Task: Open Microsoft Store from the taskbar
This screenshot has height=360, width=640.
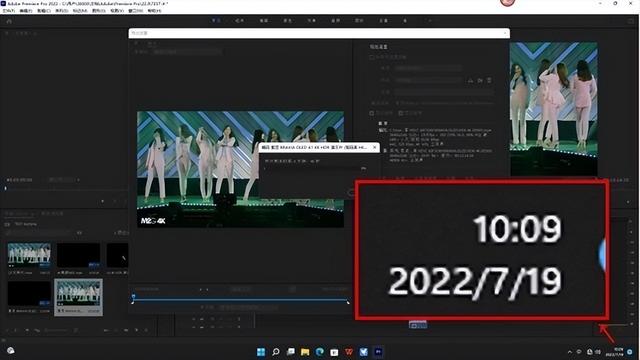Action: (x=334, y=352)
